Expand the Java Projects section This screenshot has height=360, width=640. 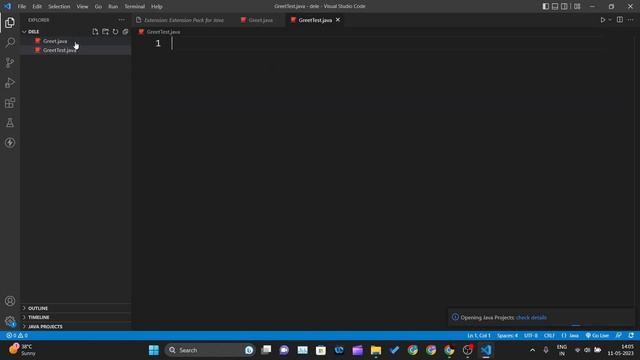(x=45, y=327)
